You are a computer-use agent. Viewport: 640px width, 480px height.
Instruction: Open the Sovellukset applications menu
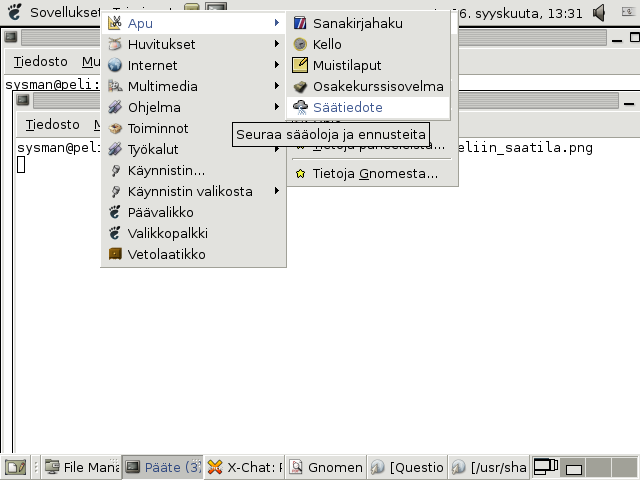tap(65, 13)
